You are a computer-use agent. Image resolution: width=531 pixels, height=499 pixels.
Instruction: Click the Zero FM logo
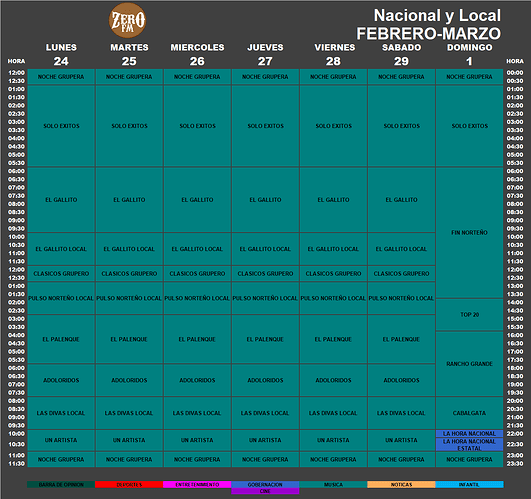[127, 20]
